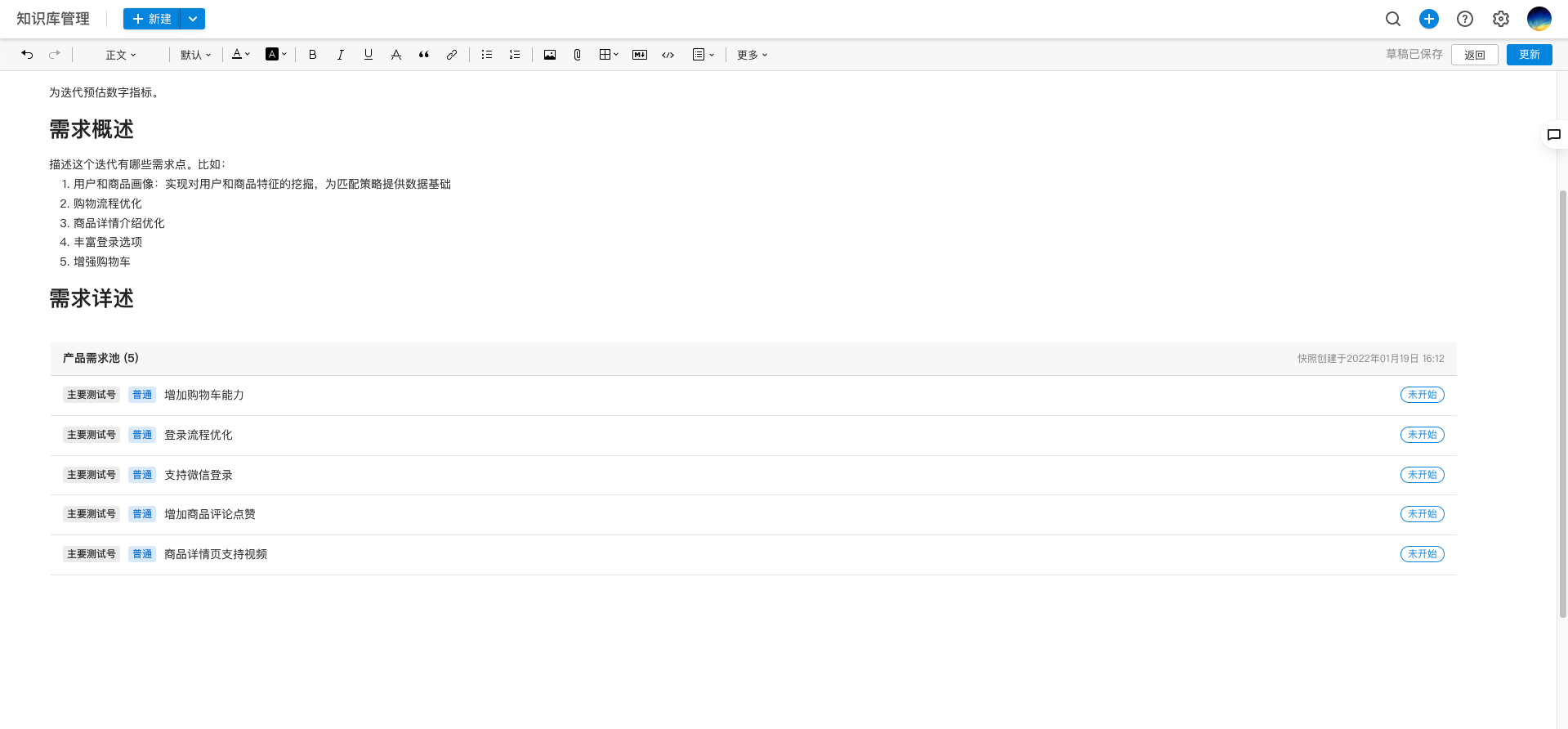Click 普通 priority tag on 增加购物车能力 row
This screenshot has height=729, width=1568.
point(142,395)
